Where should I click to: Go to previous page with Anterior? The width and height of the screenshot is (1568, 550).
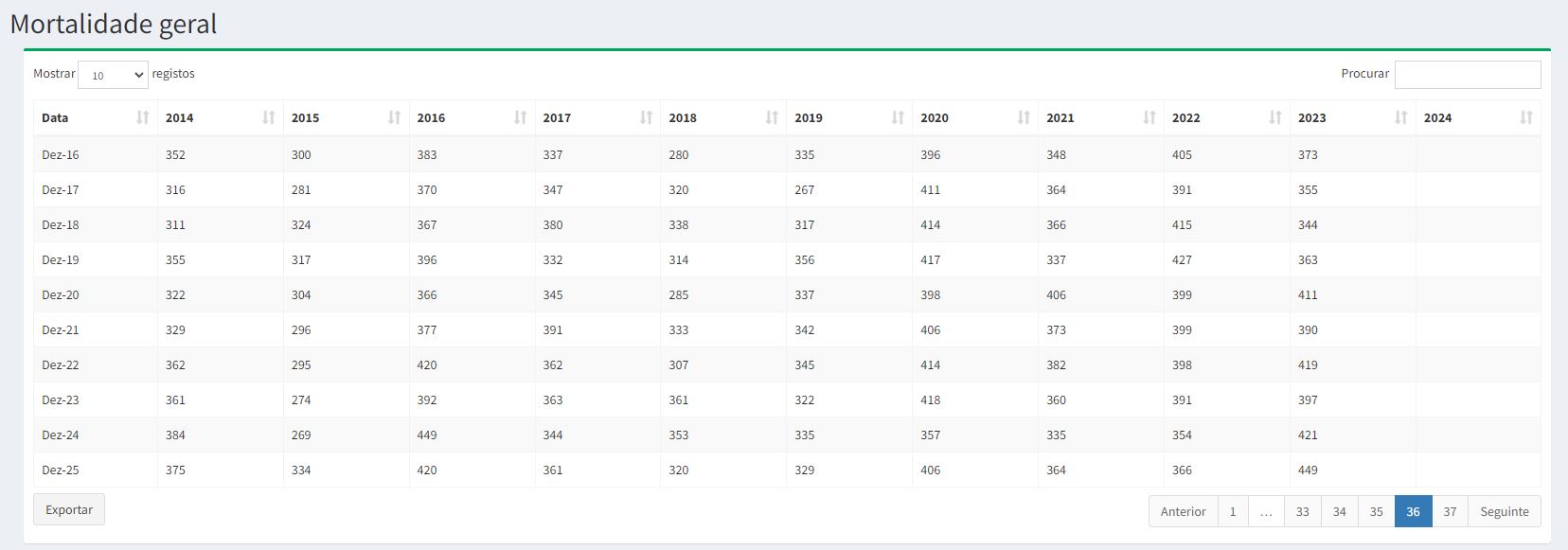click(1184, 511)
